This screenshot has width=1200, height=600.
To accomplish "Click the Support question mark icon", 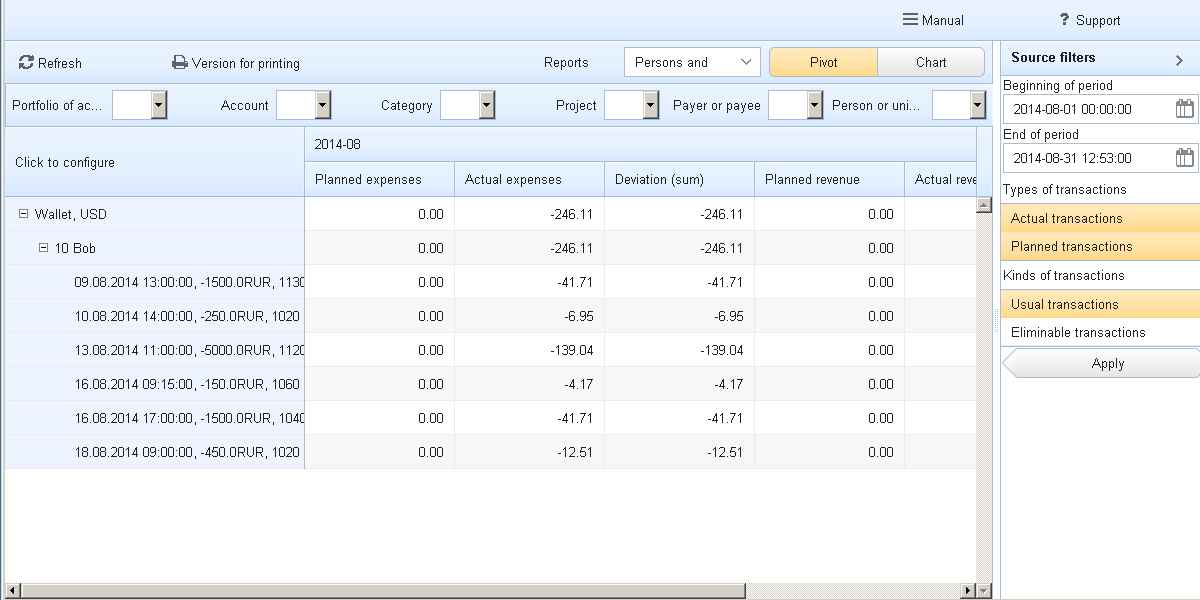I will [x=1064, y=20].
